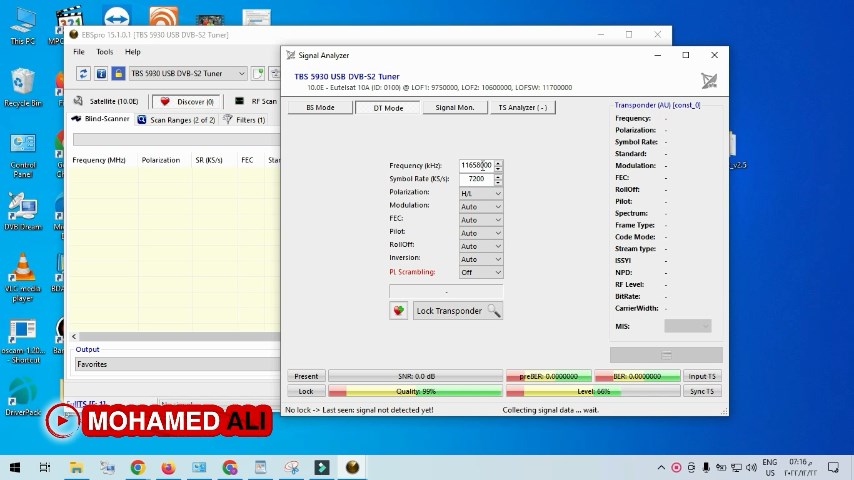This screenshot has width=854, height=480.
Task: Toggle the yellow padlock icon in EBSpro toolbar
Action: coord(118,74)
